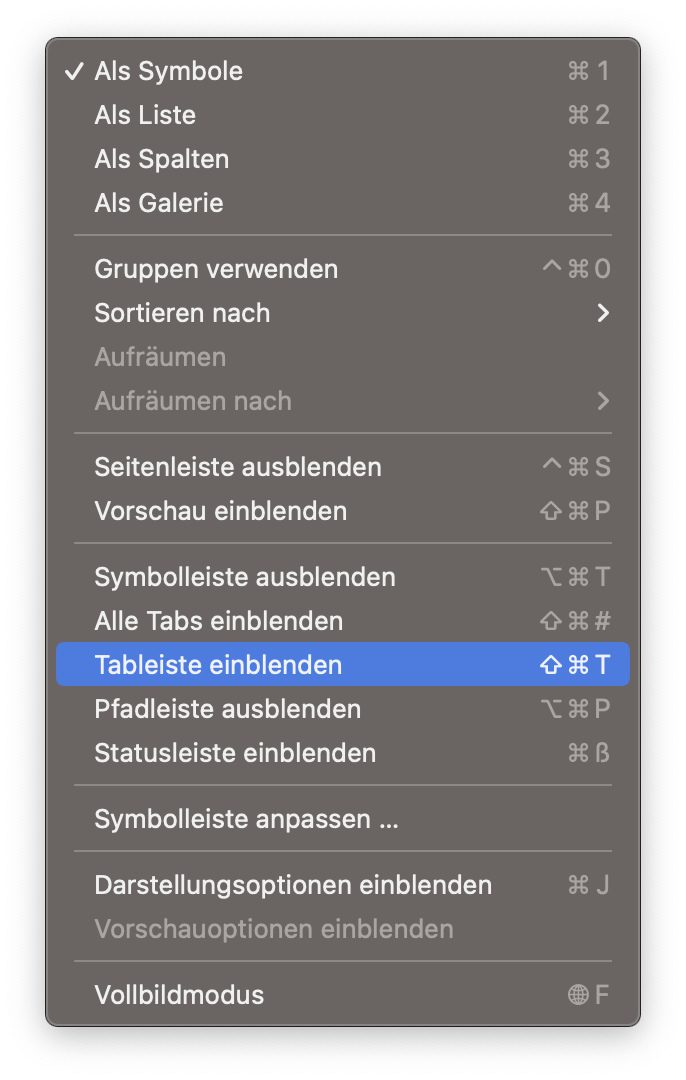Hide sidebar via 'Seitenleiste ausblenden'
Viewport: 686px width, 1080px height.
[x=237, y=467]
